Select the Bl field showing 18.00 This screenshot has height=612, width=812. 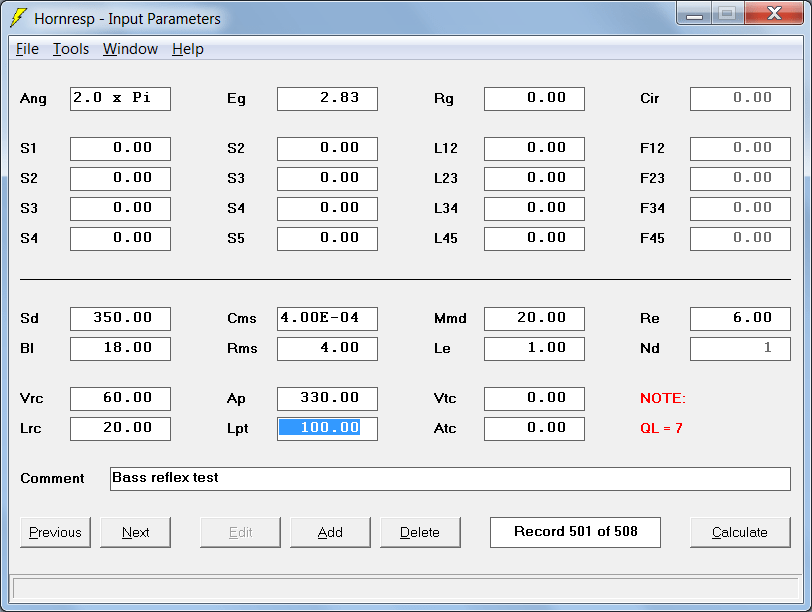point(120,349)
